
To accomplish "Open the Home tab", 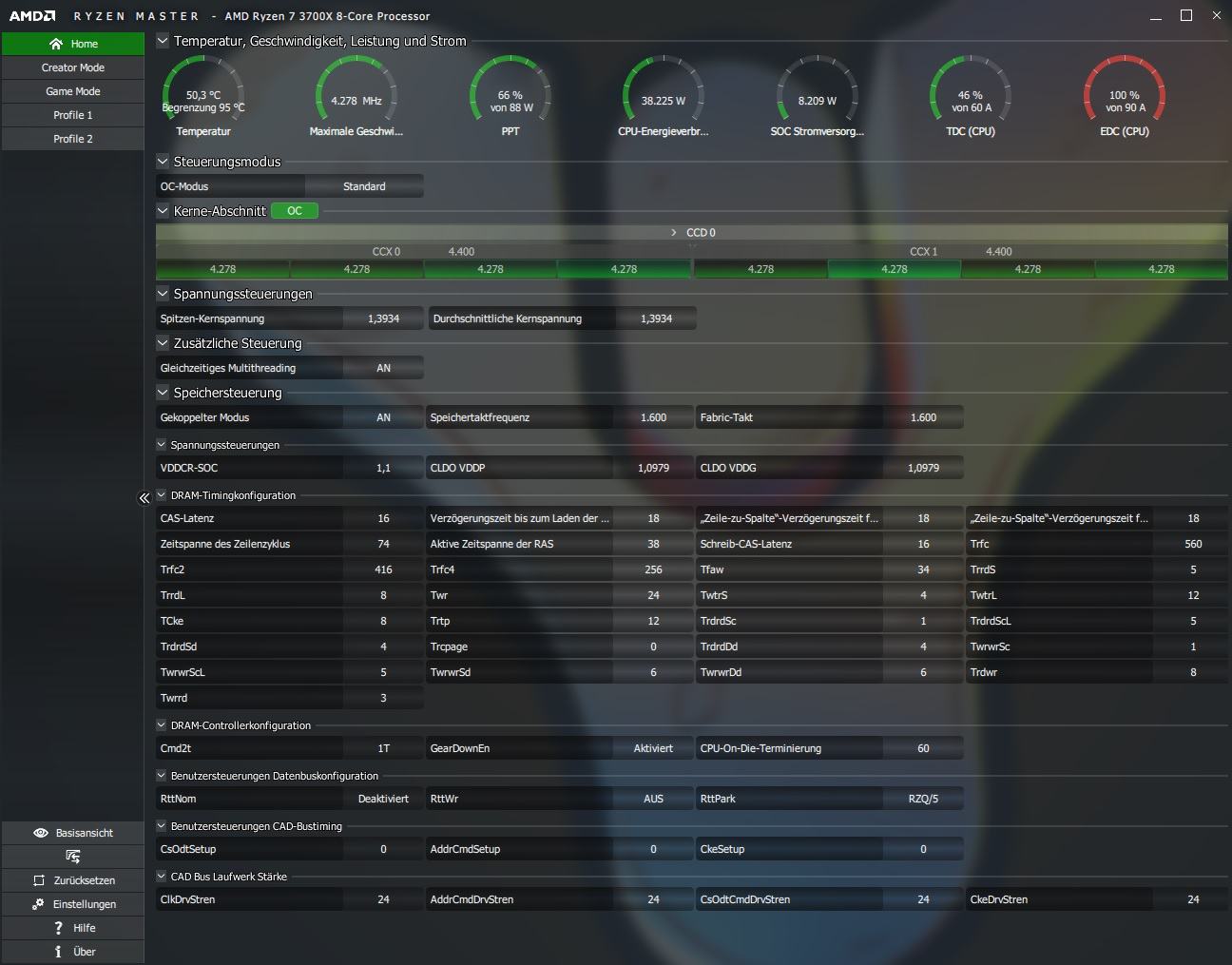I will pos(73,44).
